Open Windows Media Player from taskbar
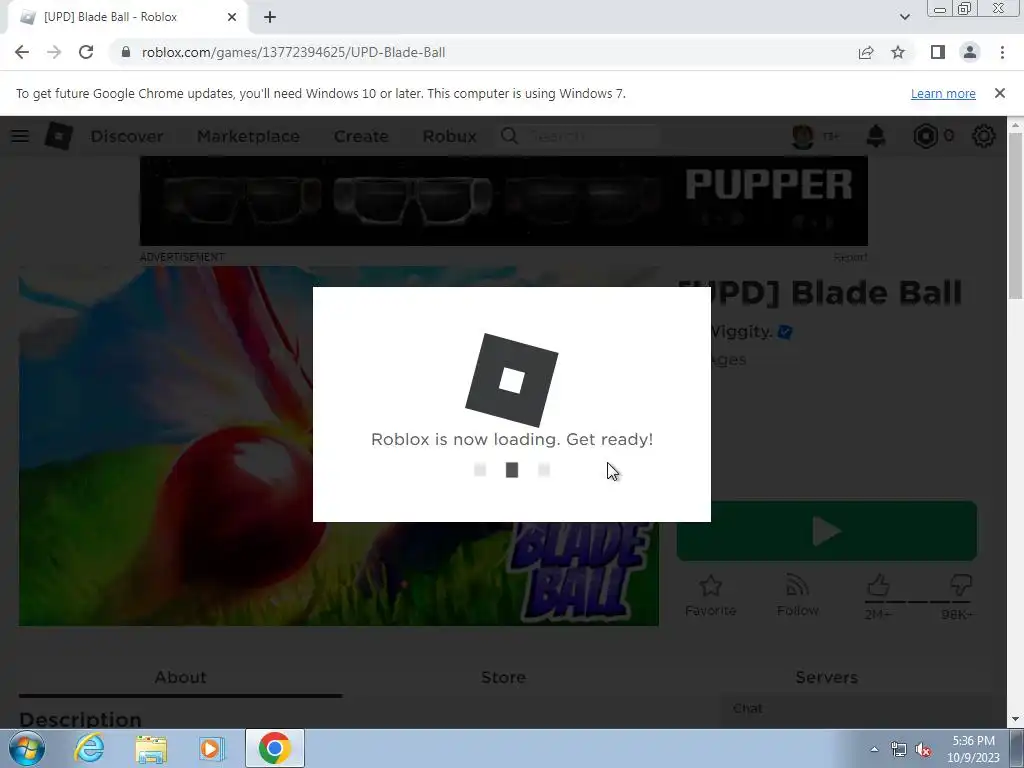The height and width of the screenshot is (768, 1024). click(x=212, y=748)
